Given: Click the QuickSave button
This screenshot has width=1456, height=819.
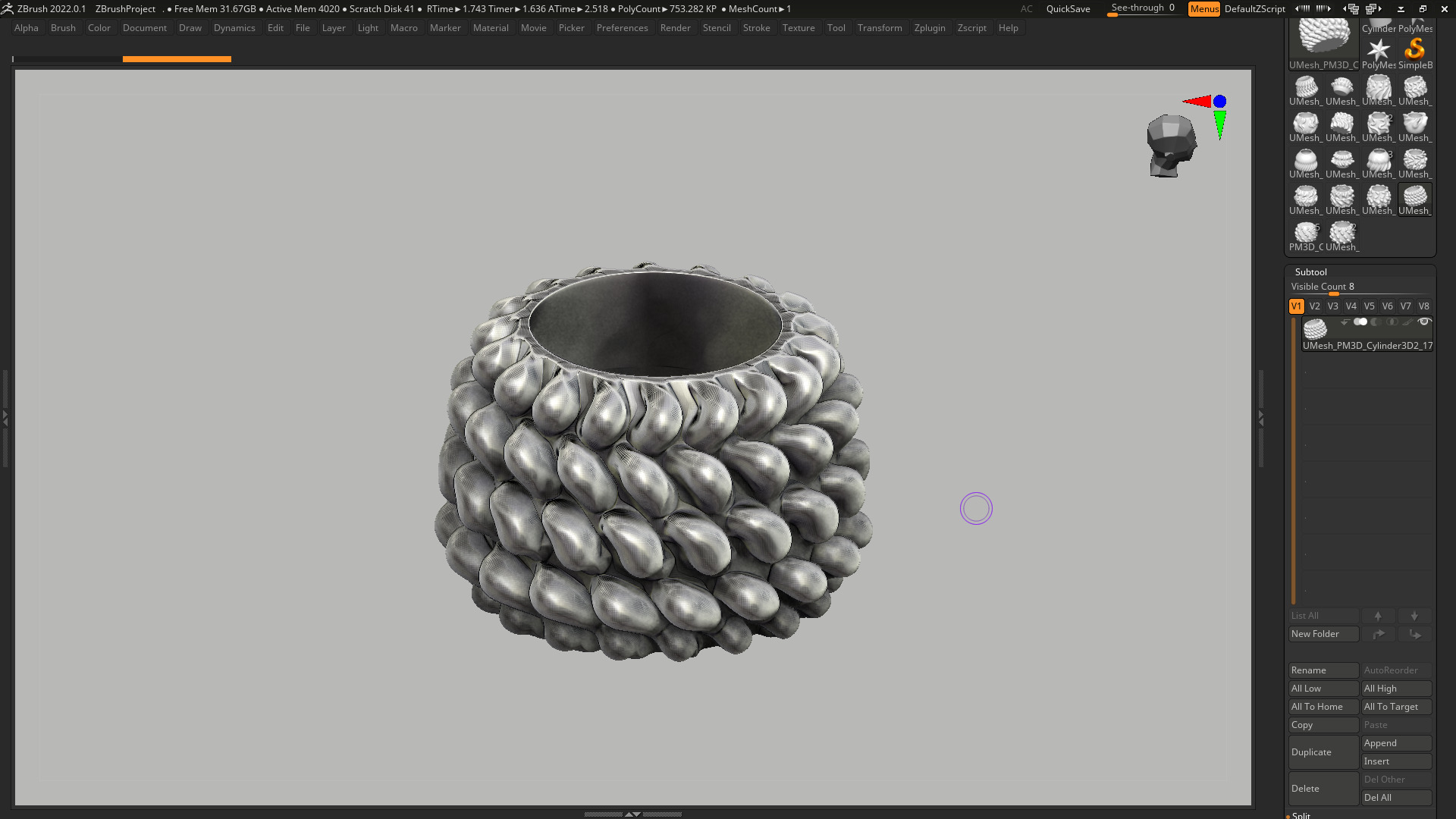Looking at the screenshot, I should point(1068,9).
